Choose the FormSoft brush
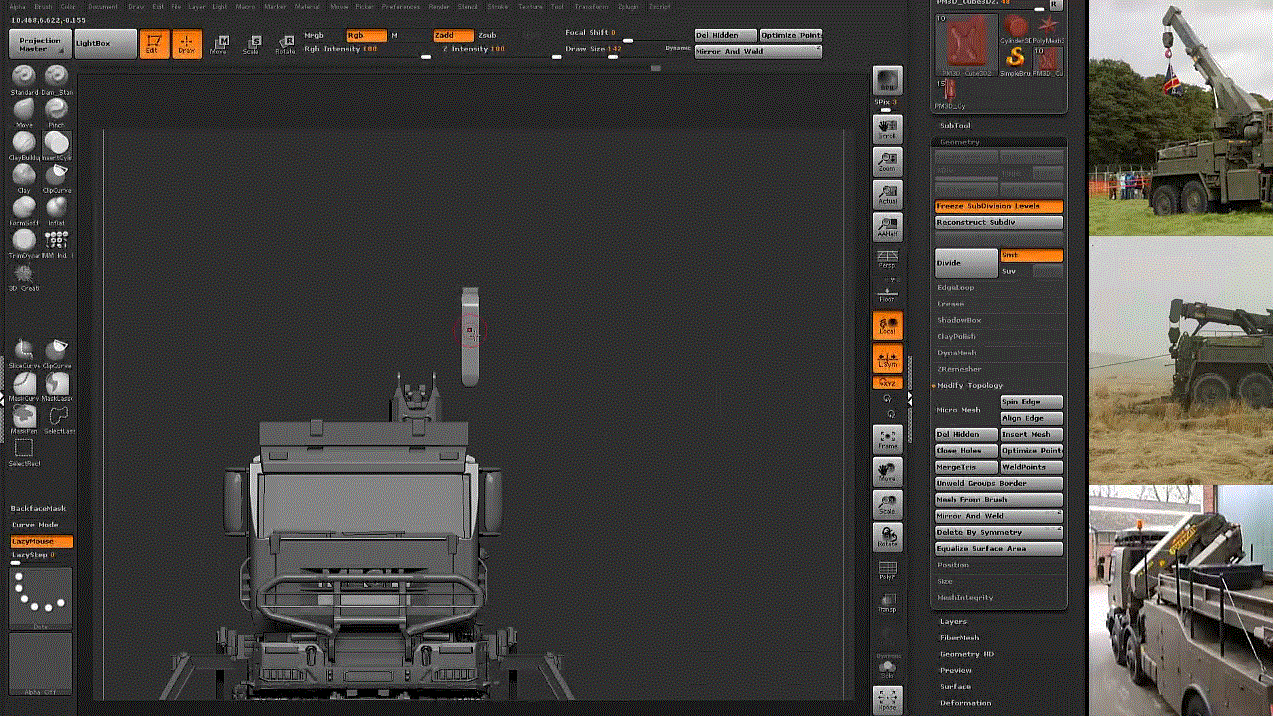The height and width of the screenshot is (716, 1273). click(24, 210)
